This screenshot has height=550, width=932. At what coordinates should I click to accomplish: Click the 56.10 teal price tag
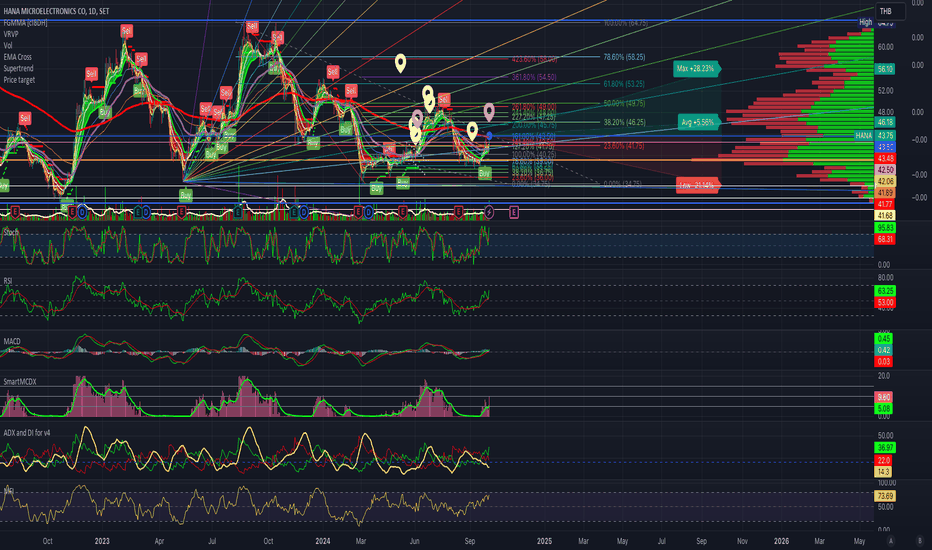[885, 69]
